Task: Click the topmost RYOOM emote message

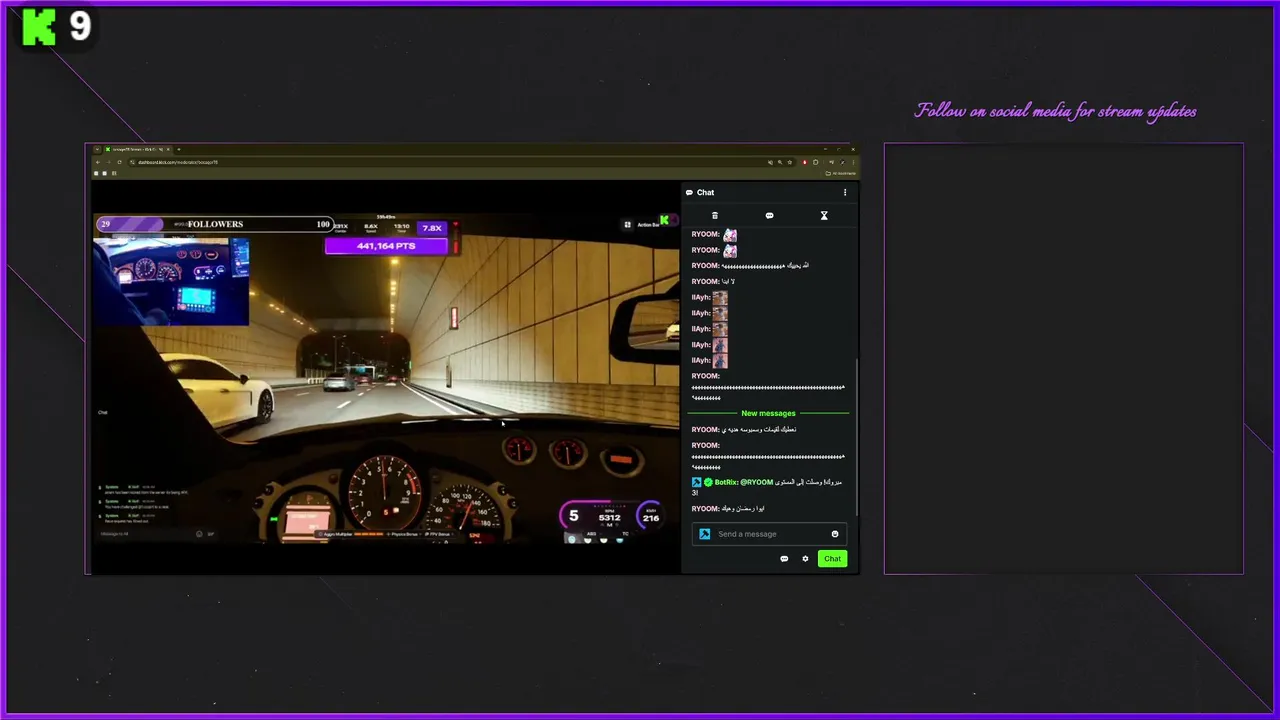Action: (714, 234)
